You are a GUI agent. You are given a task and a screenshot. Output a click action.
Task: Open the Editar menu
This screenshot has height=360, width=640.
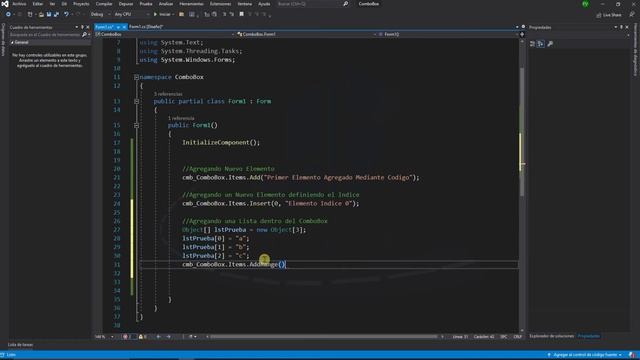(x=38, y=4)
